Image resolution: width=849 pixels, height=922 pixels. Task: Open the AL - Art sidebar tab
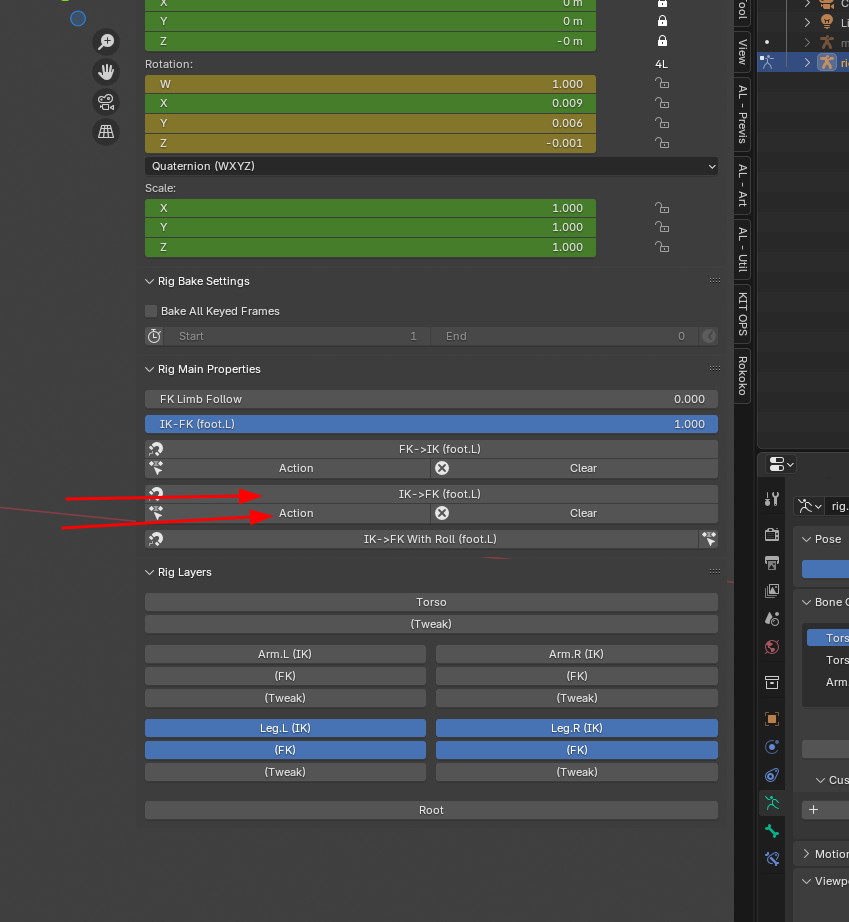tap(743, 185)
